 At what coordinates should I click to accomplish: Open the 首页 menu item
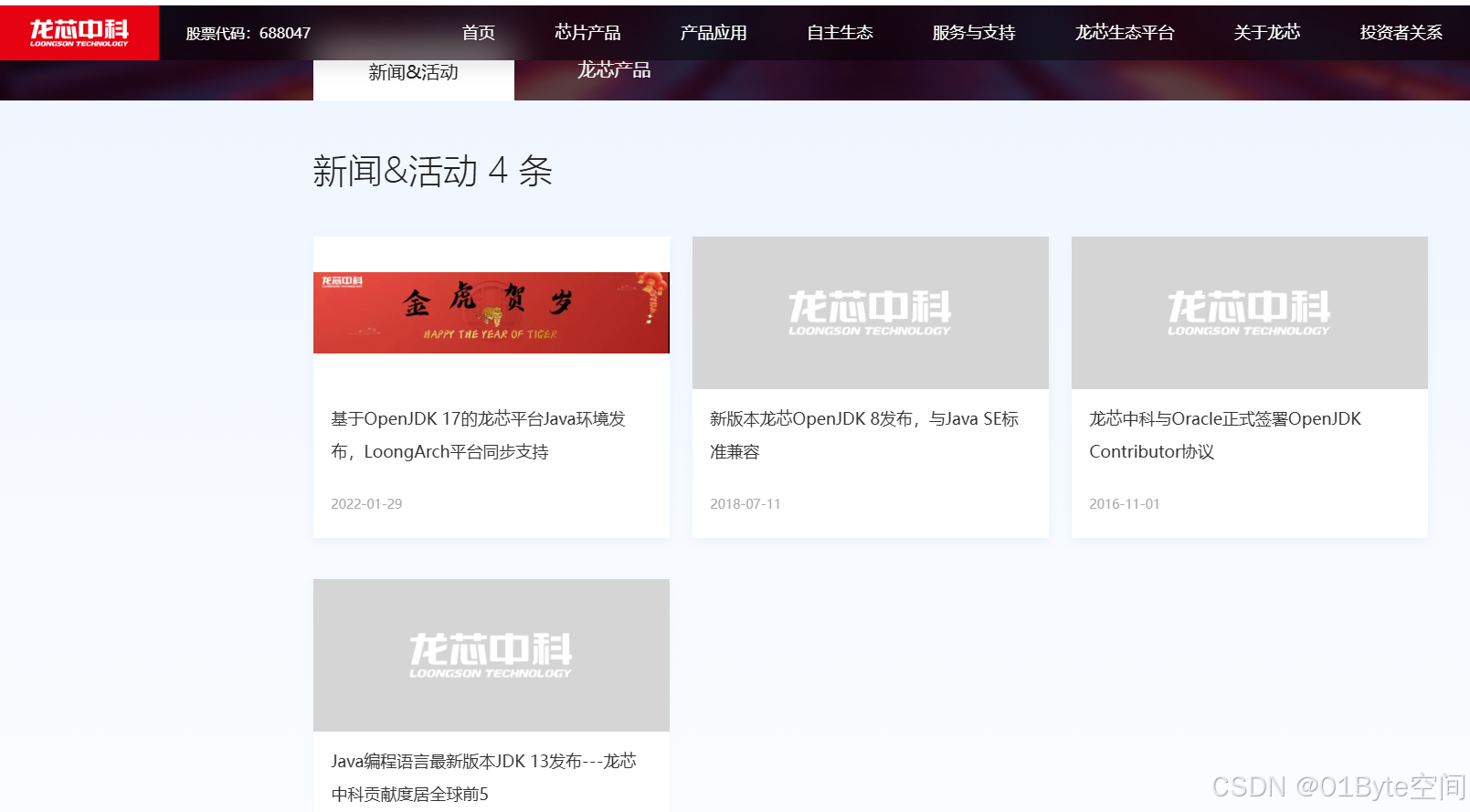click(x=479, y=33)
